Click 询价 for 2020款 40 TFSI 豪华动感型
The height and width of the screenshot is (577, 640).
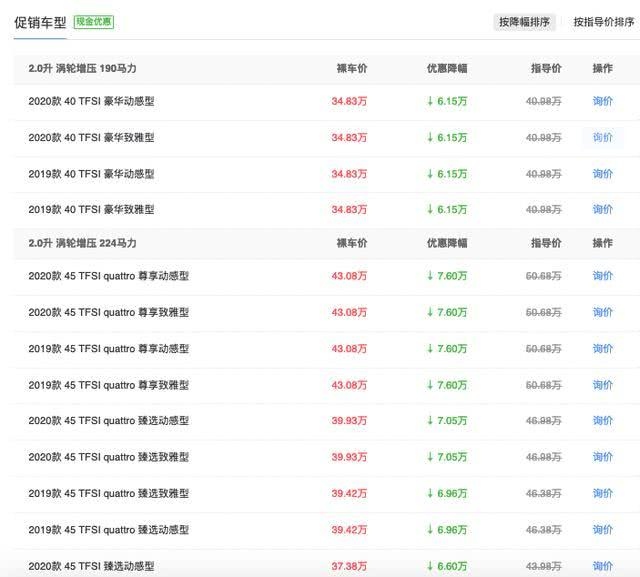click(x=602, y=101)
